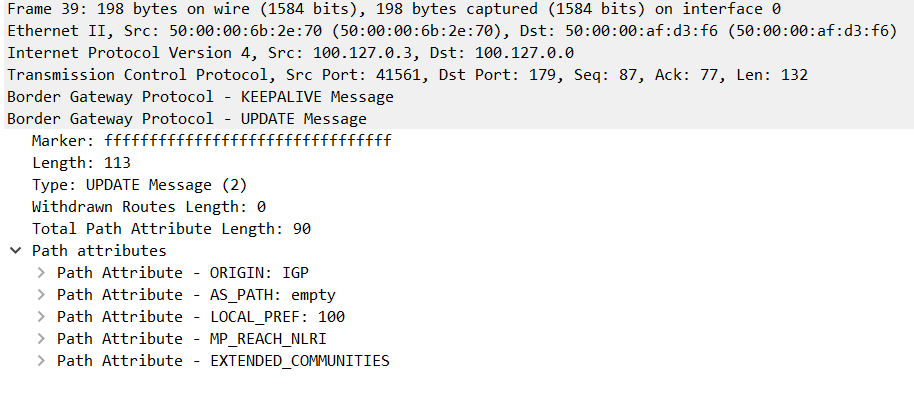This screenshot has width=914, height=394.
Task: Select the BGP UPDATE Message line
Action: pyautogui.click(x=457, y=119)
